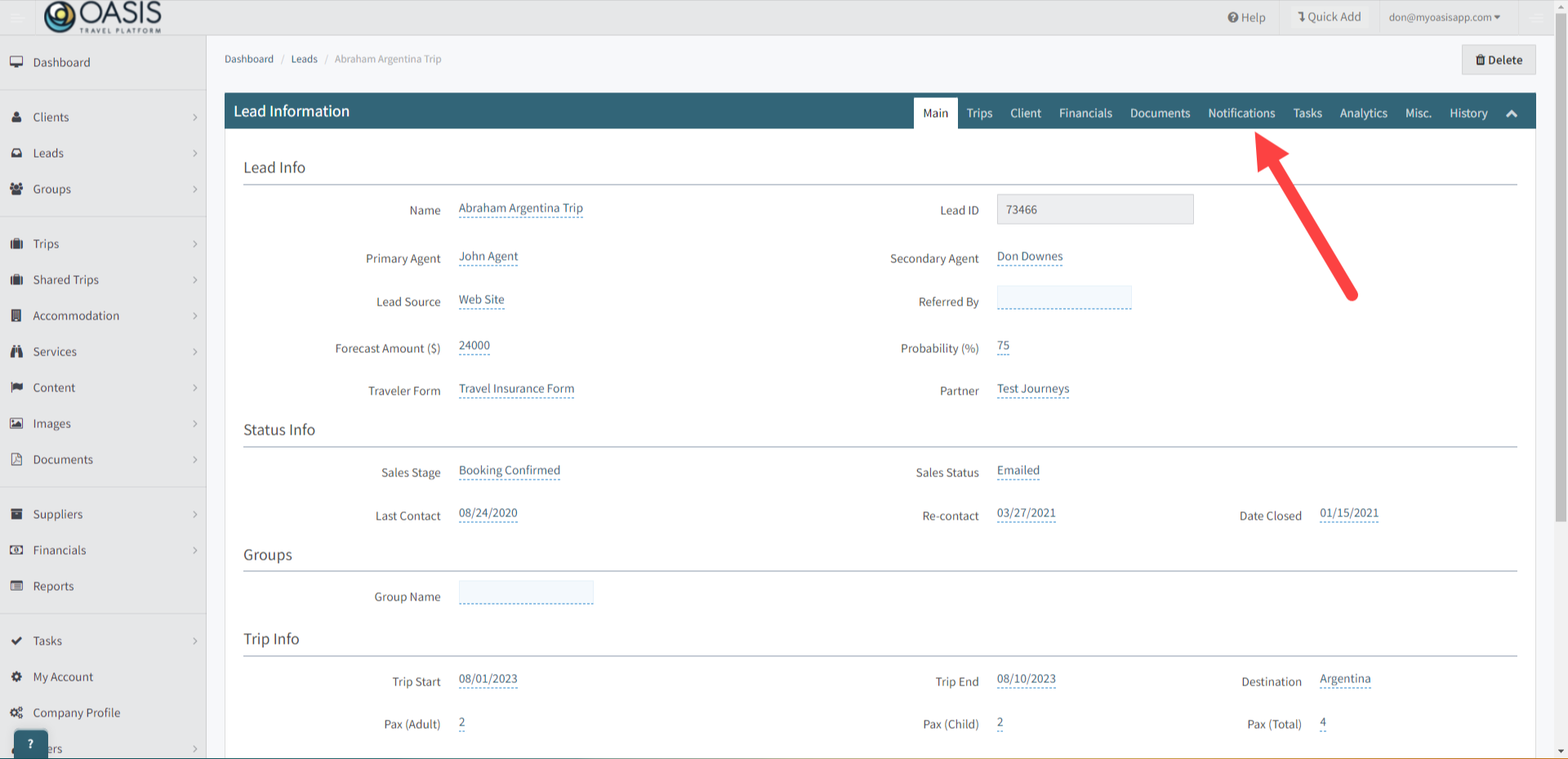Click the My Account gear icon
1568x759 pixels.
[16, 676]
